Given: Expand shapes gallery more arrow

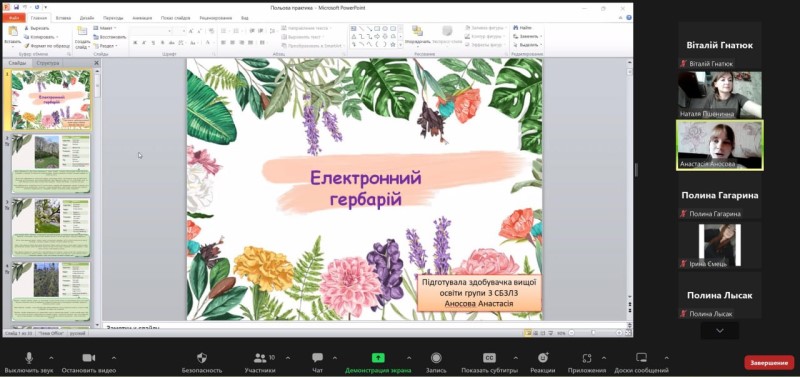Looking at the screenshot, I should (x=400, y=45).
